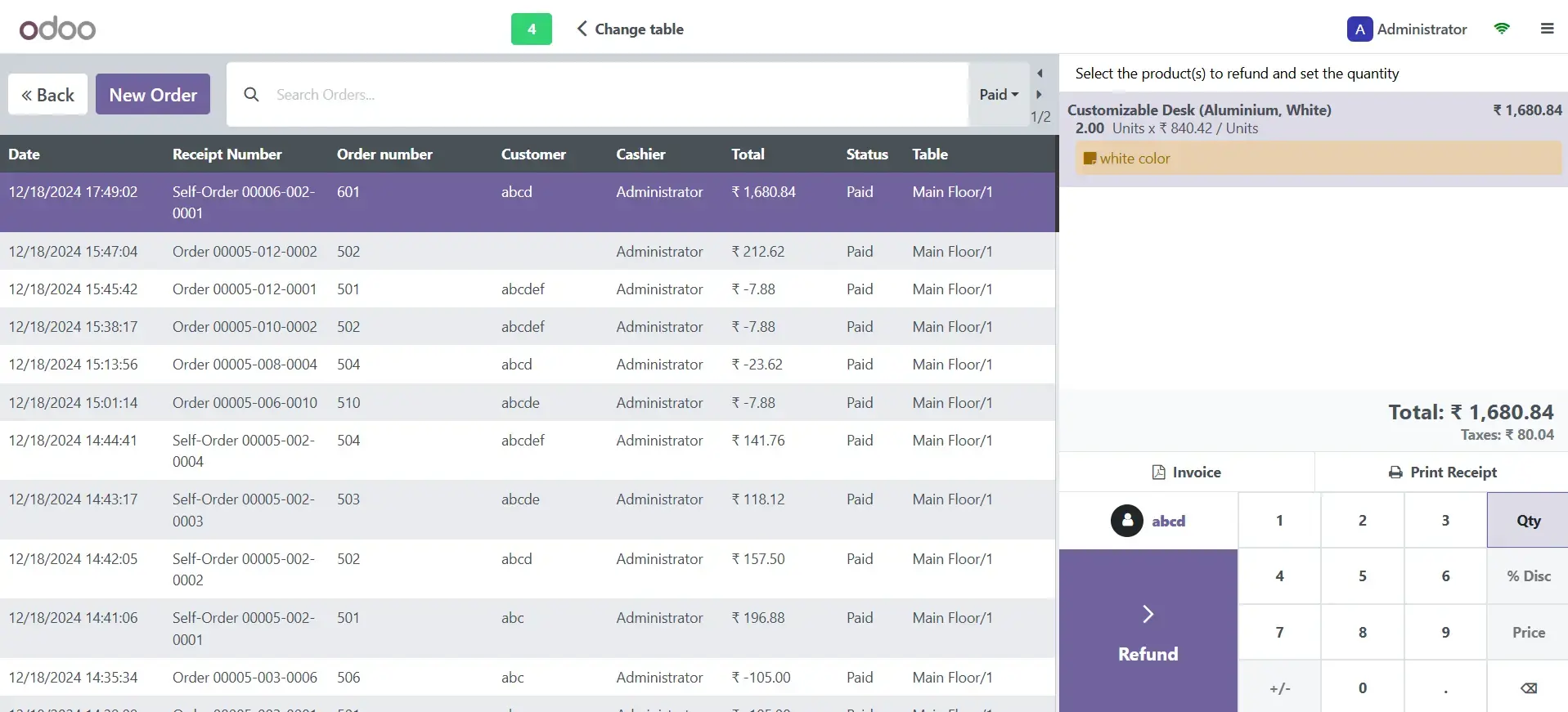
Task: Select Qty mode on numpad
Action: click(1528, 520)
